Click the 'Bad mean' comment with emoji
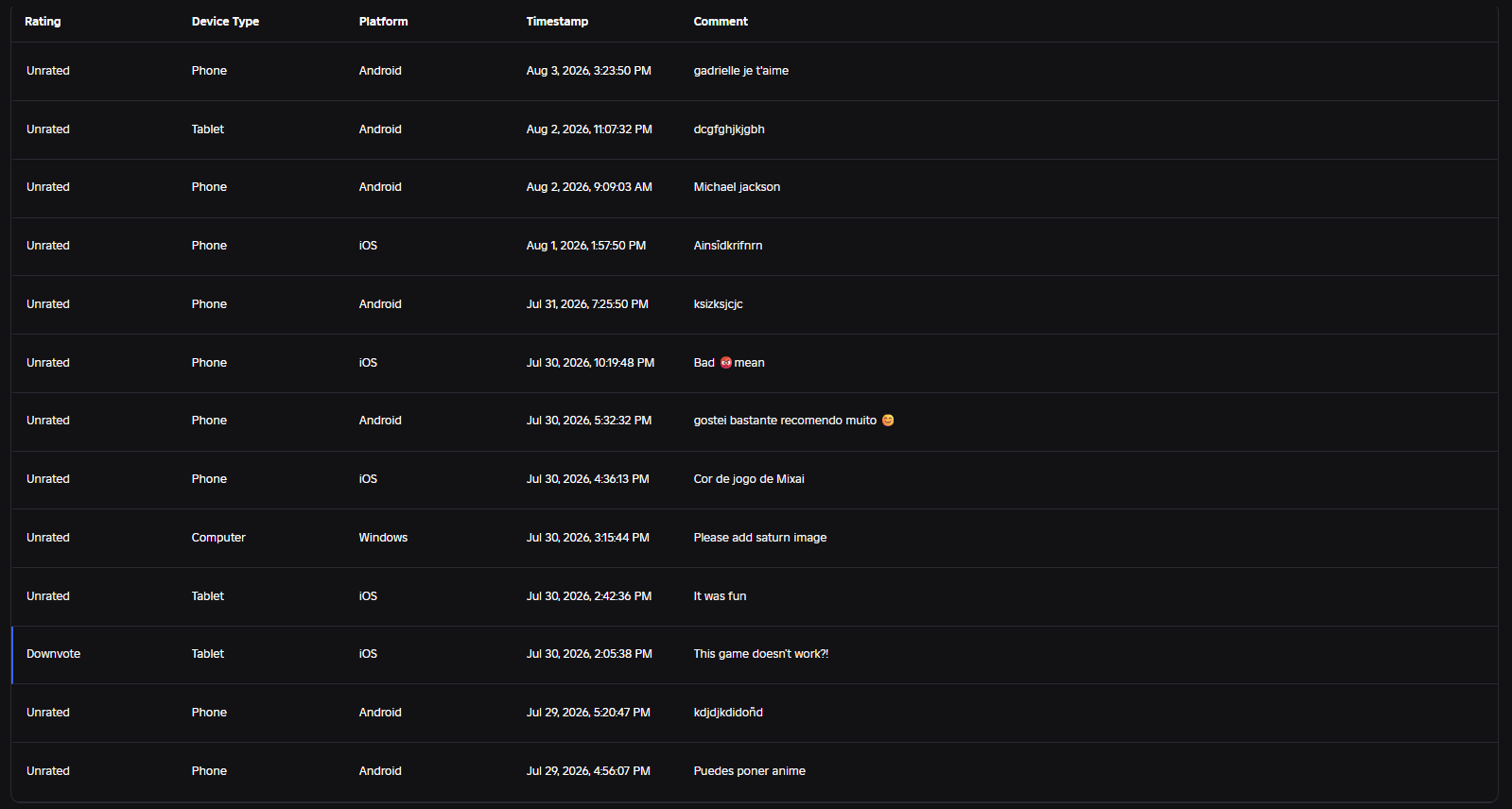Screen dimensions: 1512x809 (x=729, y=363)
